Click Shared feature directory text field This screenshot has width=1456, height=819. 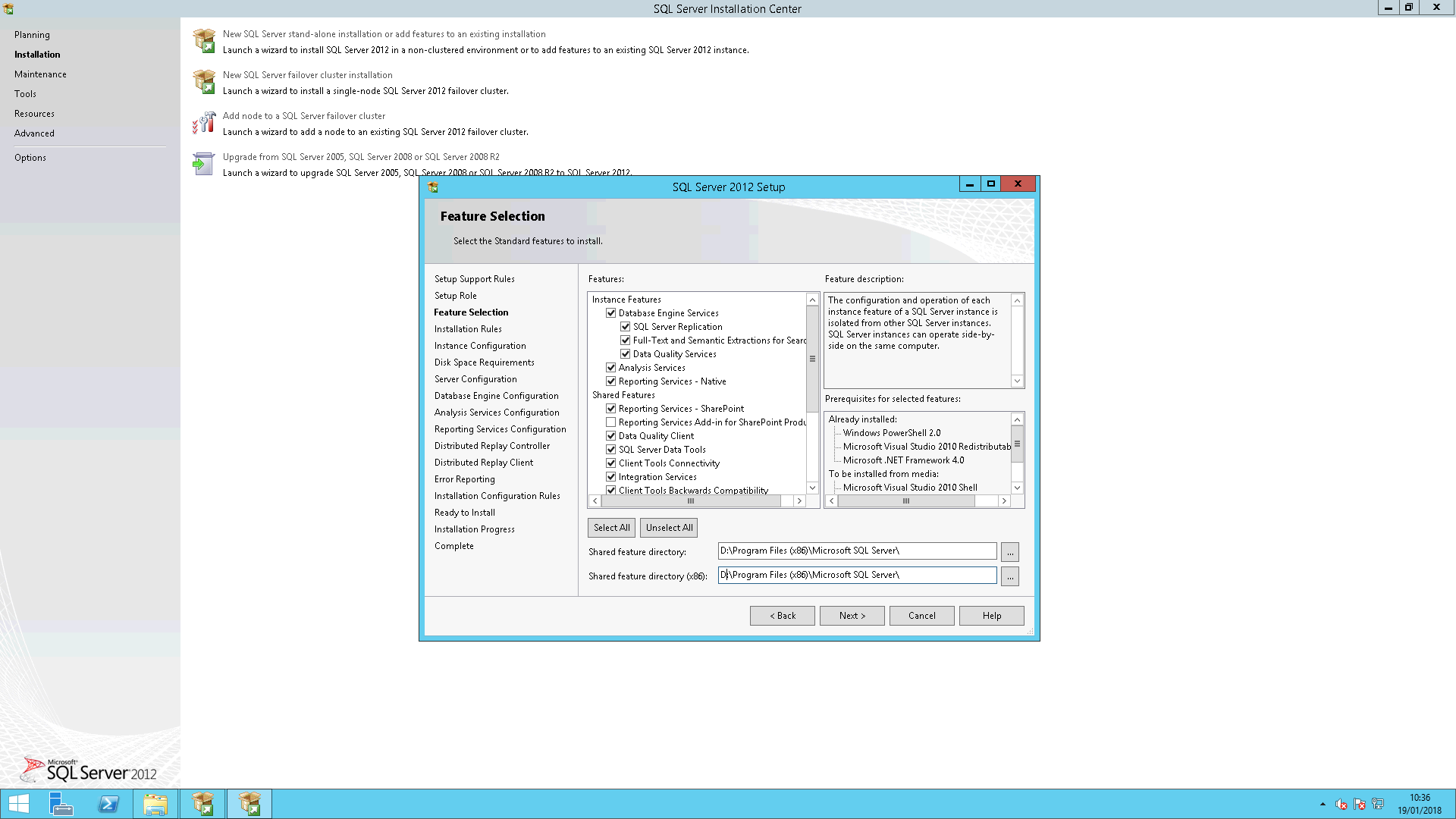click(x=857, y=551)
